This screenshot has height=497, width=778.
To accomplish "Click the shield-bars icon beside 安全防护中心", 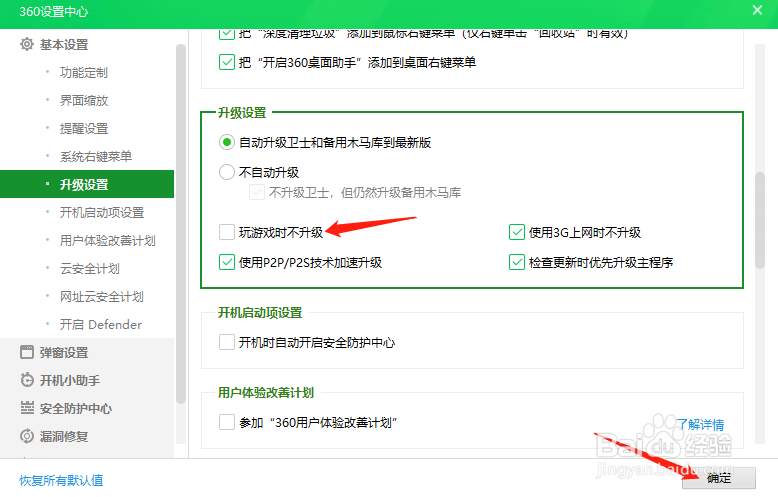I will [27, 408].
